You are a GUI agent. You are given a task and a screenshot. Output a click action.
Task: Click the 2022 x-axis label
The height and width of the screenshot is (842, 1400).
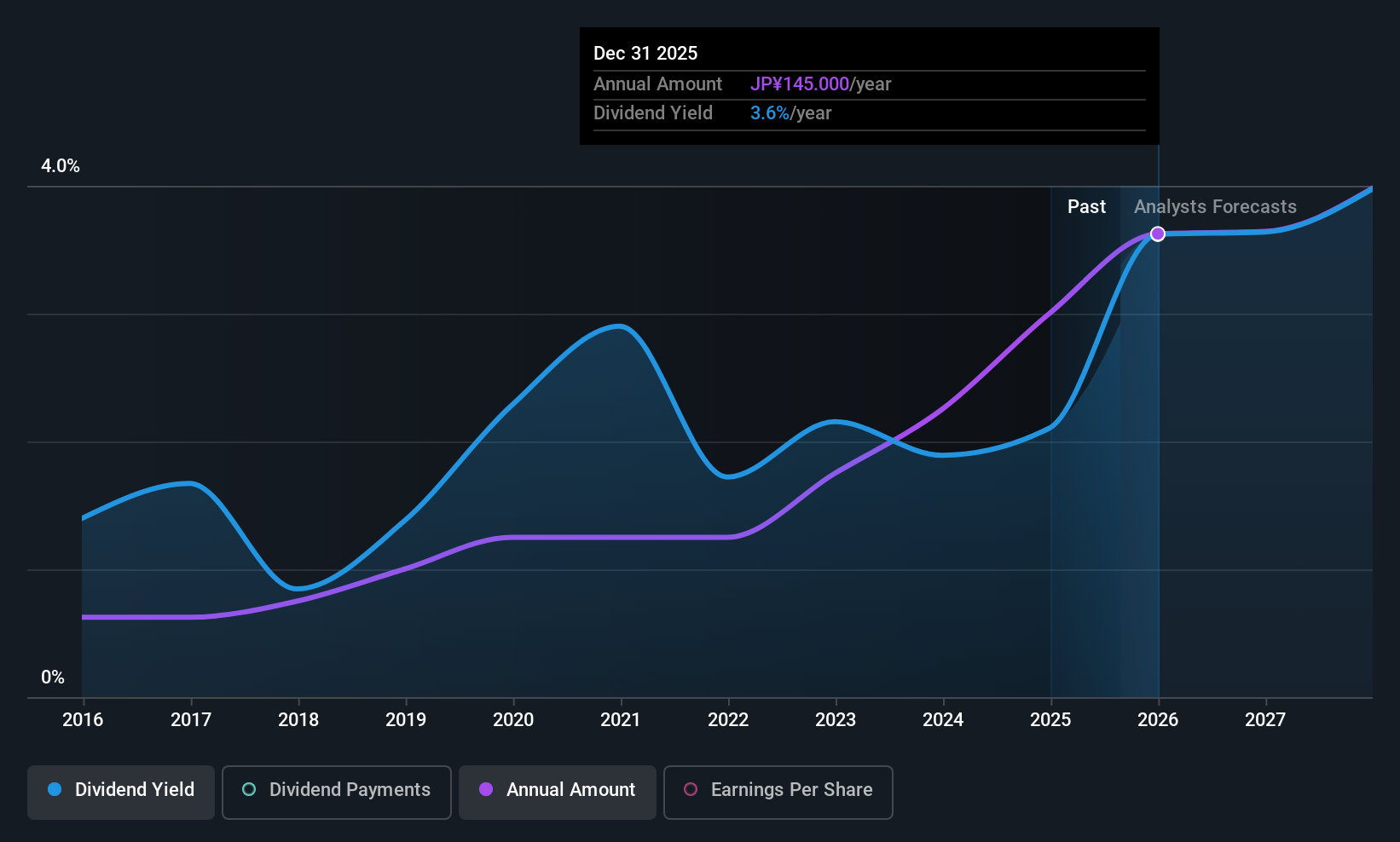[728, 719]
